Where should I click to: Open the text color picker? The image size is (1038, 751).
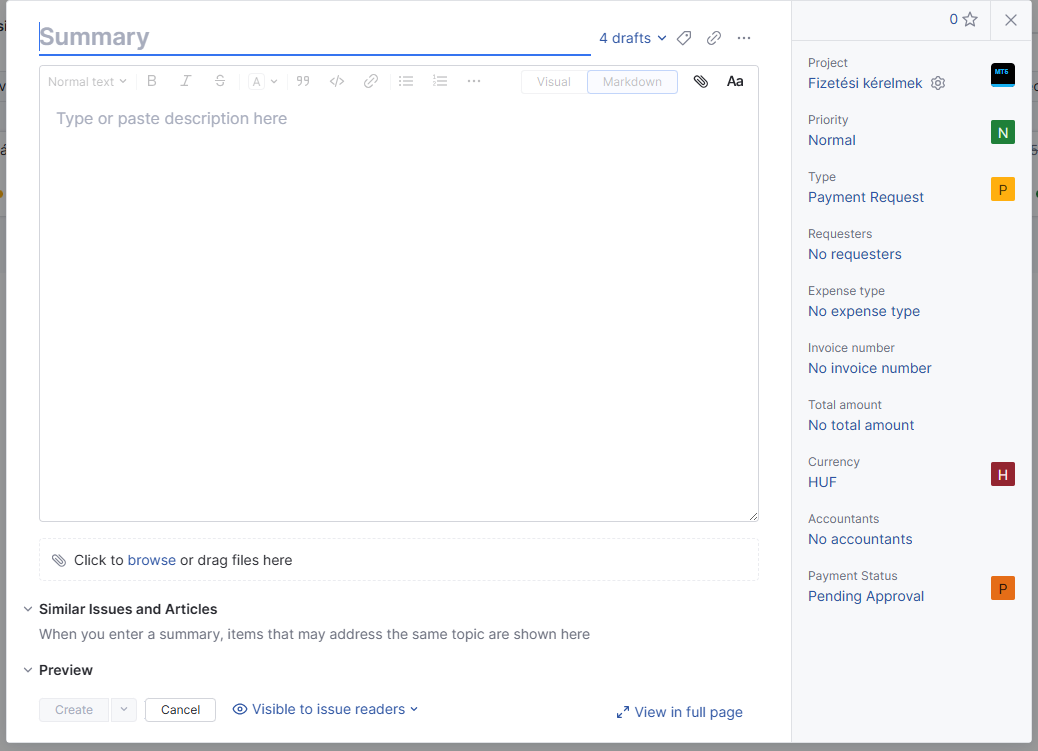(x=263, y=82)
